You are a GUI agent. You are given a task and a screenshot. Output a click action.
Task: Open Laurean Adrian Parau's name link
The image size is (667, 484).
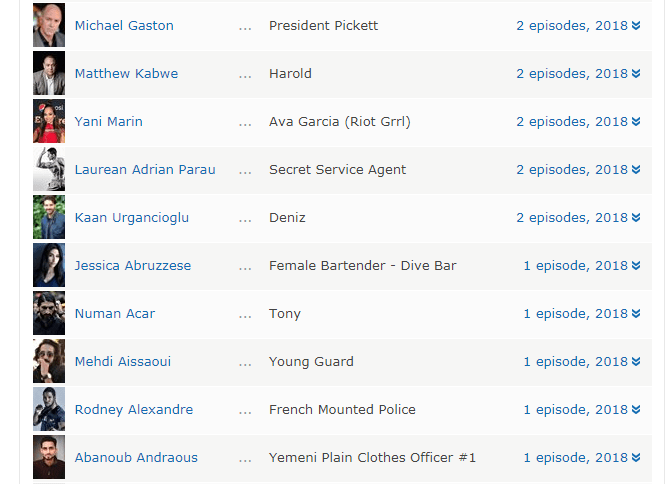145,170
